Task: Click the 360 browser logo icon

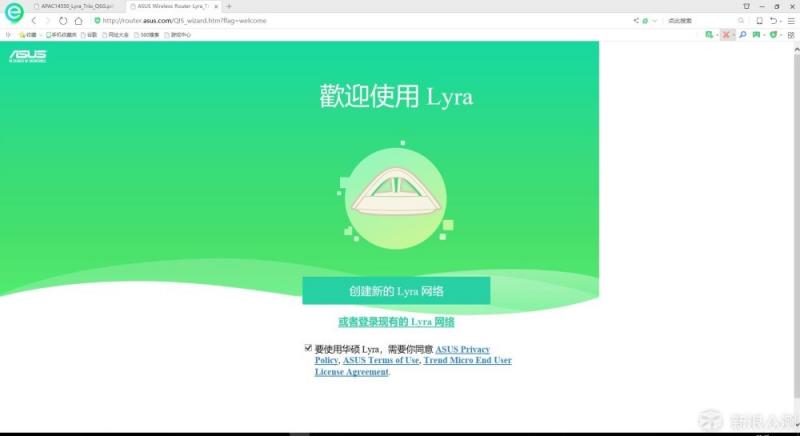Action: pos(14,12)
